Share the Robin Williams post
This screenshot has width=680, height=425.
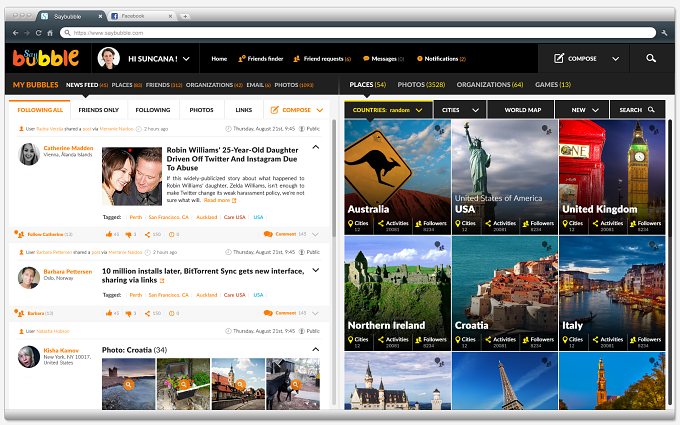(x=147, y=235)
